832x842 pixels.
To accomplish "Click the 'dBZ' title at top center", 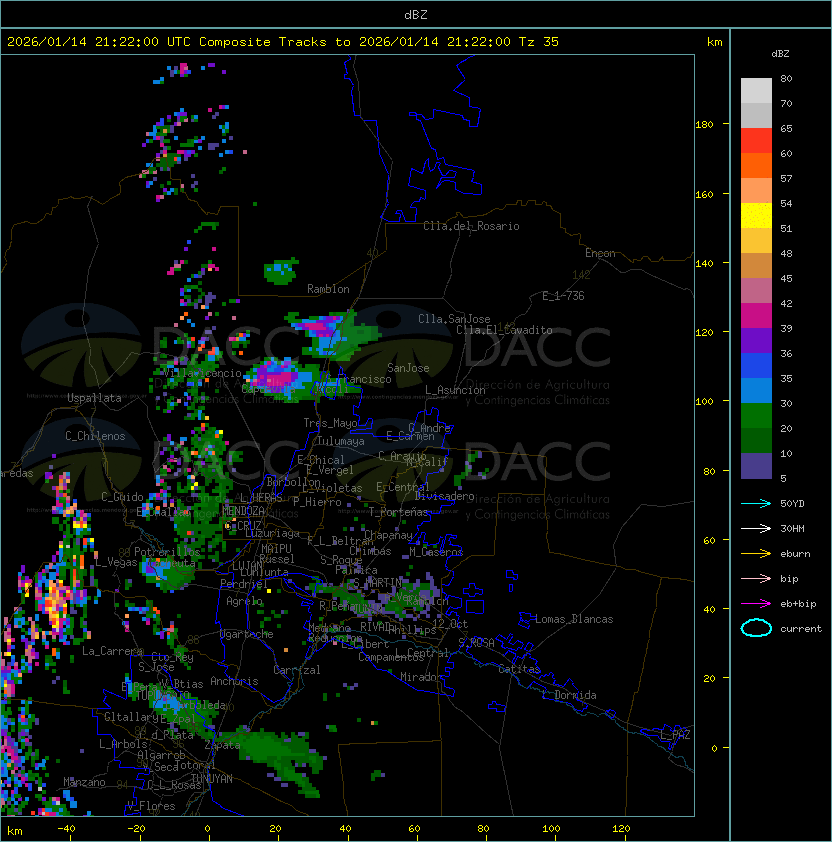I will click(416, 15).
